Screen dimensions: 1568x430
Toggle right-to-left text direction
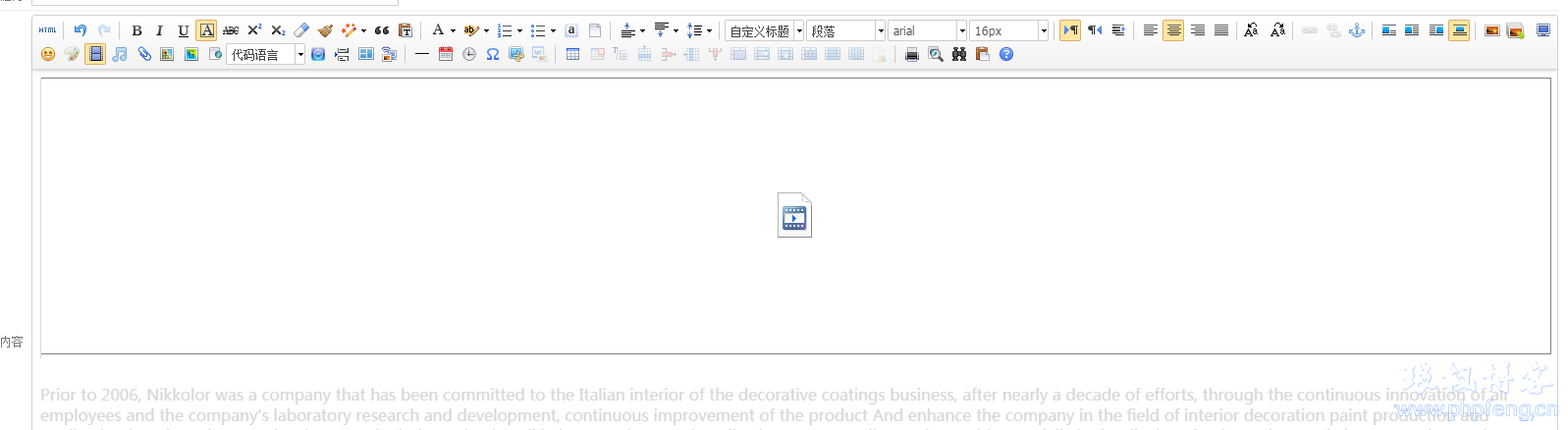(1095, 30)
